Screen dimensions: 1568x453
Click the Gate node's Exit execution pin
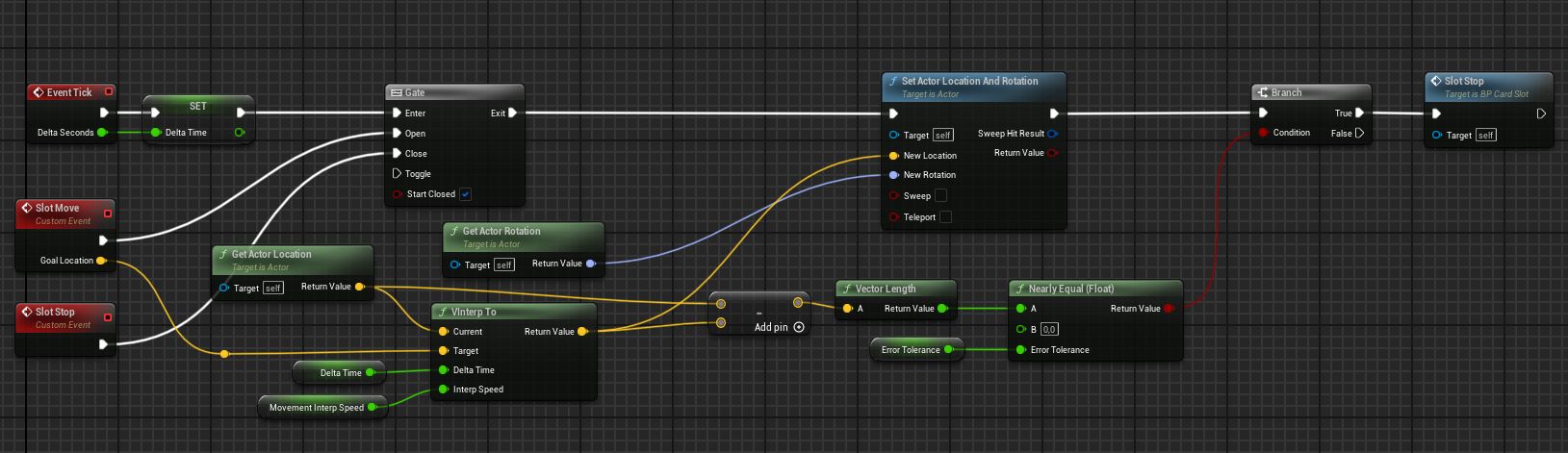click(x=512, y=113)
